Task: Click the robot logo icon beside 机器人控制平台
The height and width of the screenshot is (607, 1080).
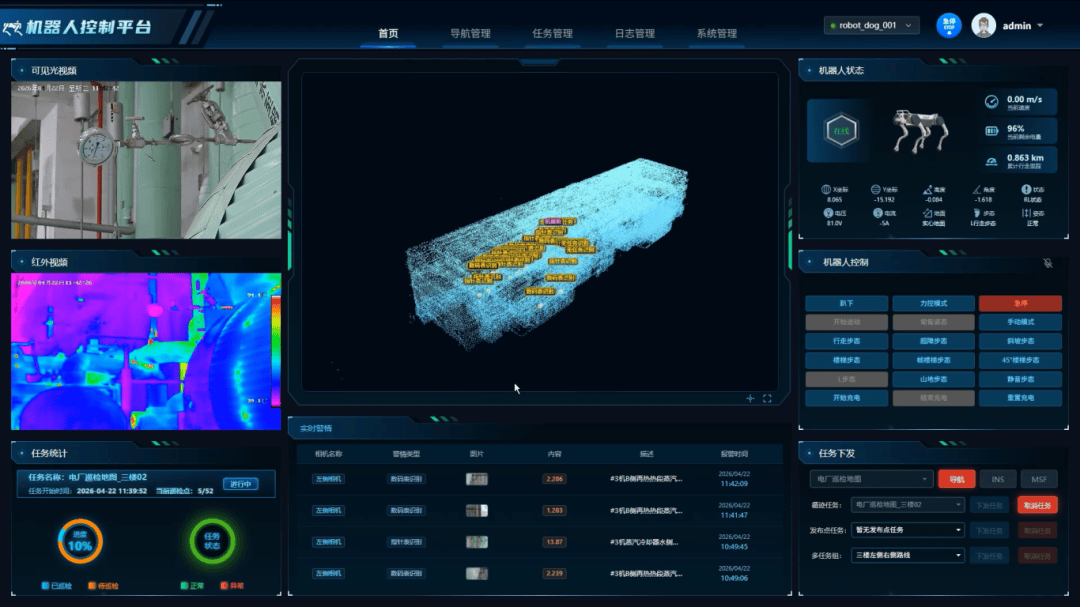Action: click(12, 28)
